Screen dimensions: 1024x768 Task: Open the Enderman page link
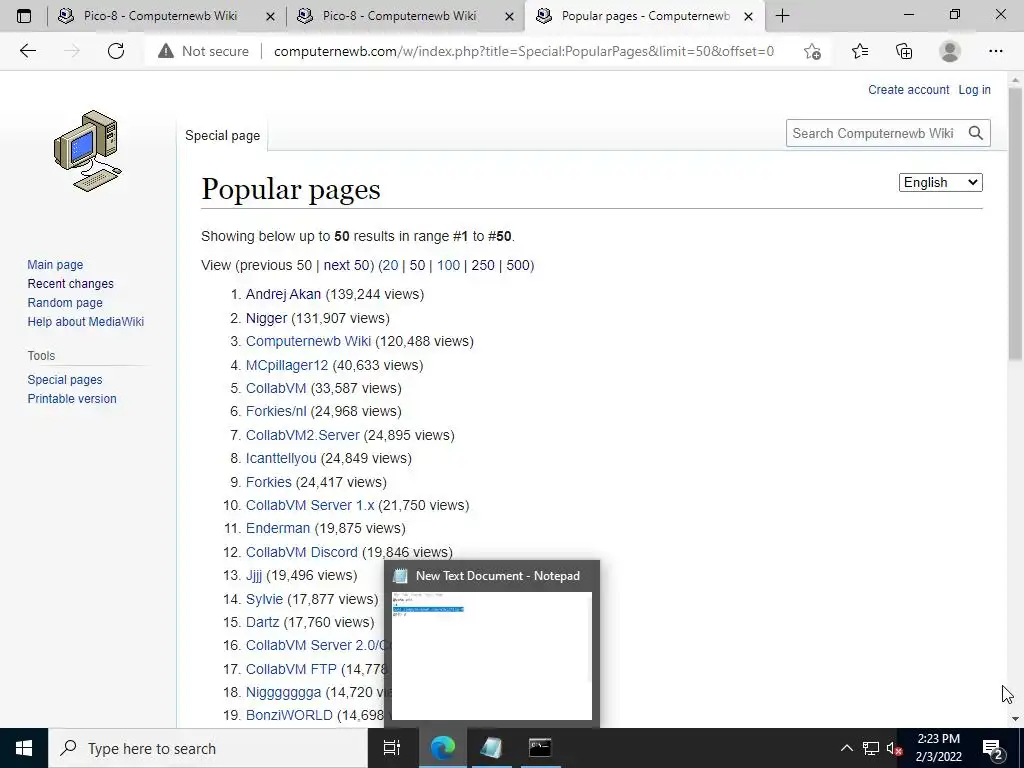[x=278, y=528]
